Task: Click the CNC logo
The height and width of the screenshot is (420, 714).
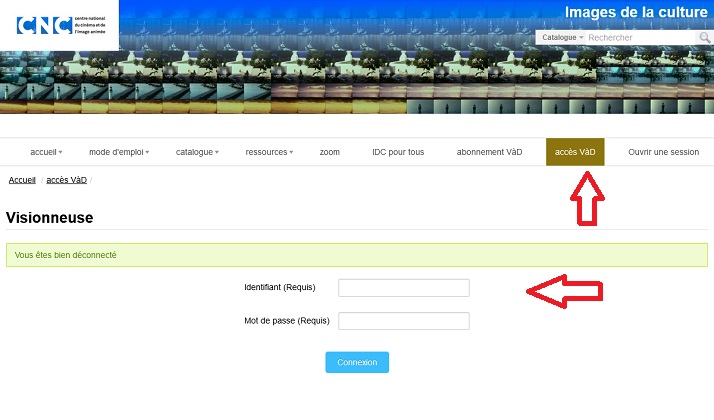Action: coord(61,25)
